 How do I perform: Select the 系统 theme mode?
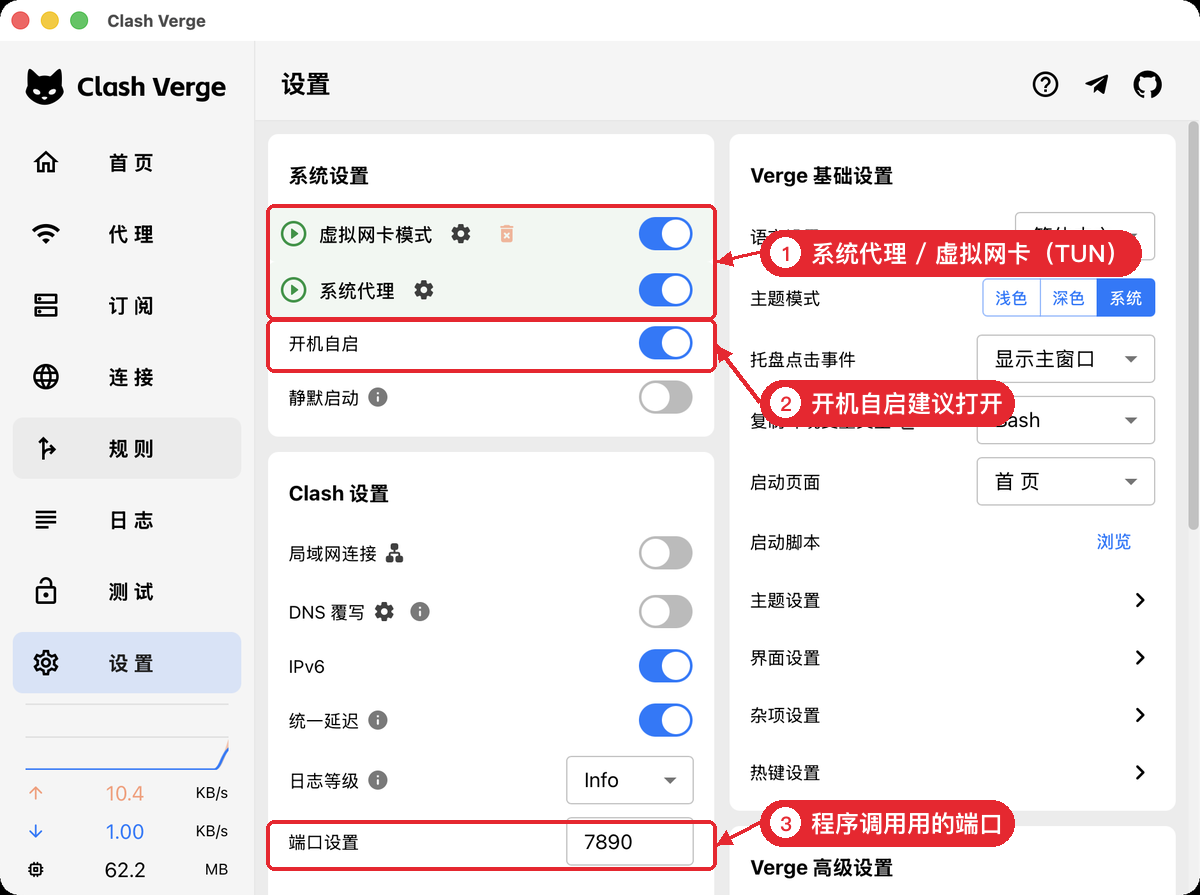click(1126, 298)
